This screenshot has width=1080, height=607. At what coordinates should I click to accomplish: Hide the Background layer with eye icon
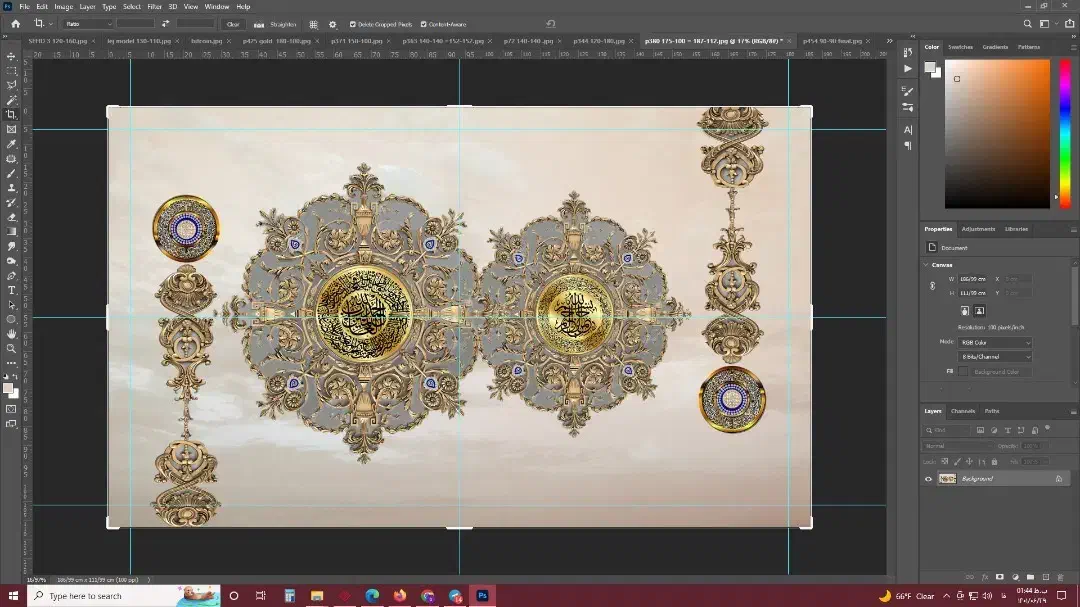point(928,479)
